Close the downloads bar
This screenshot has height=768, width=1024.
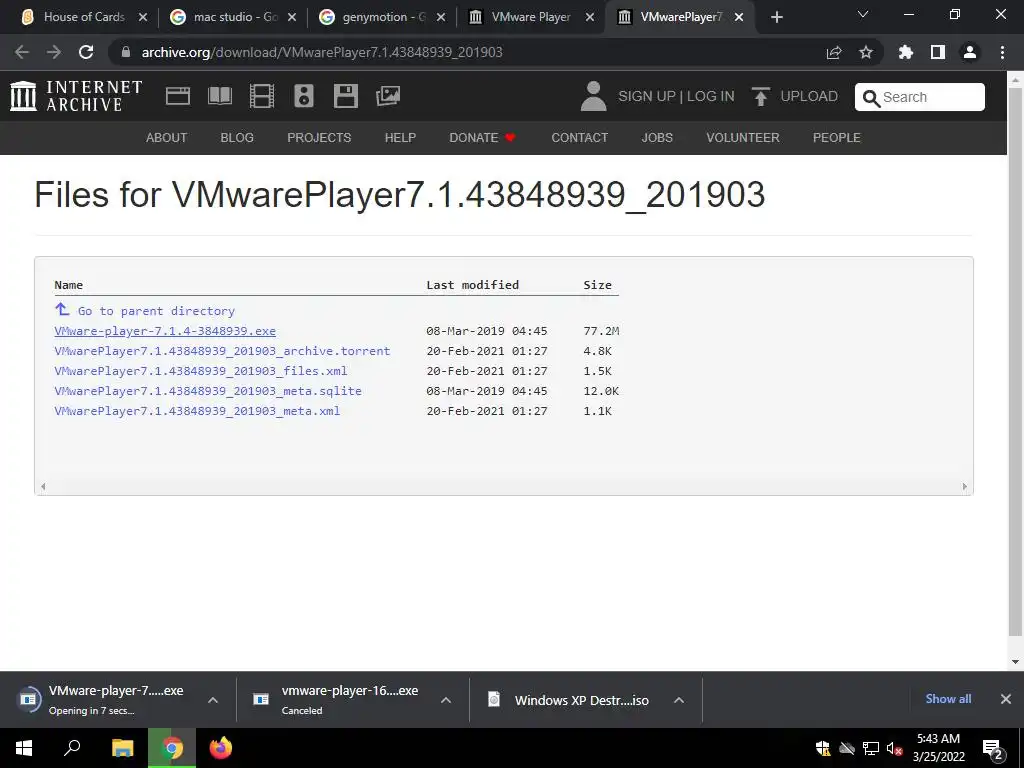point(1006,699)
